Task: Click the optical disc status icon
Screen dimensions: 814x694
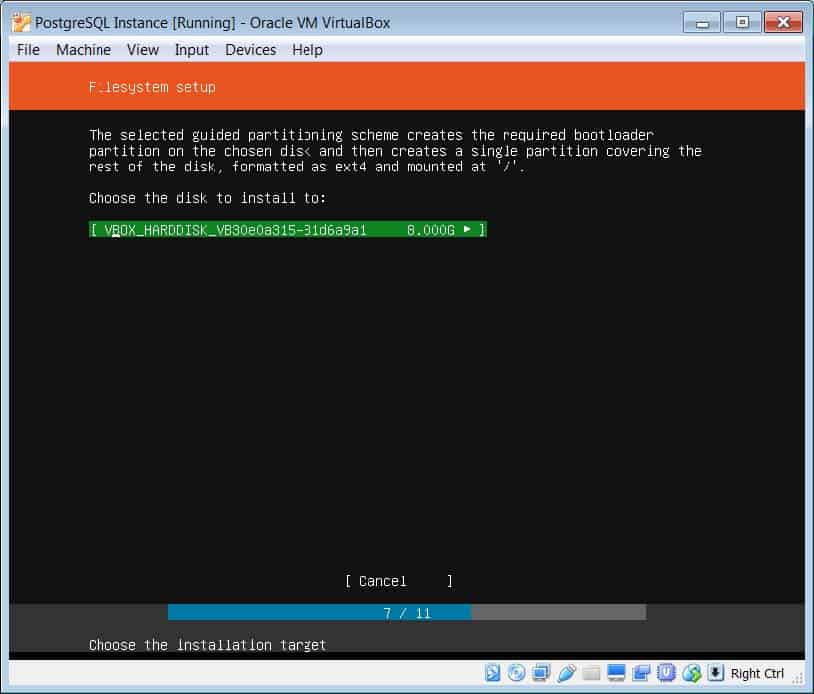Action: tap(517, 673)
